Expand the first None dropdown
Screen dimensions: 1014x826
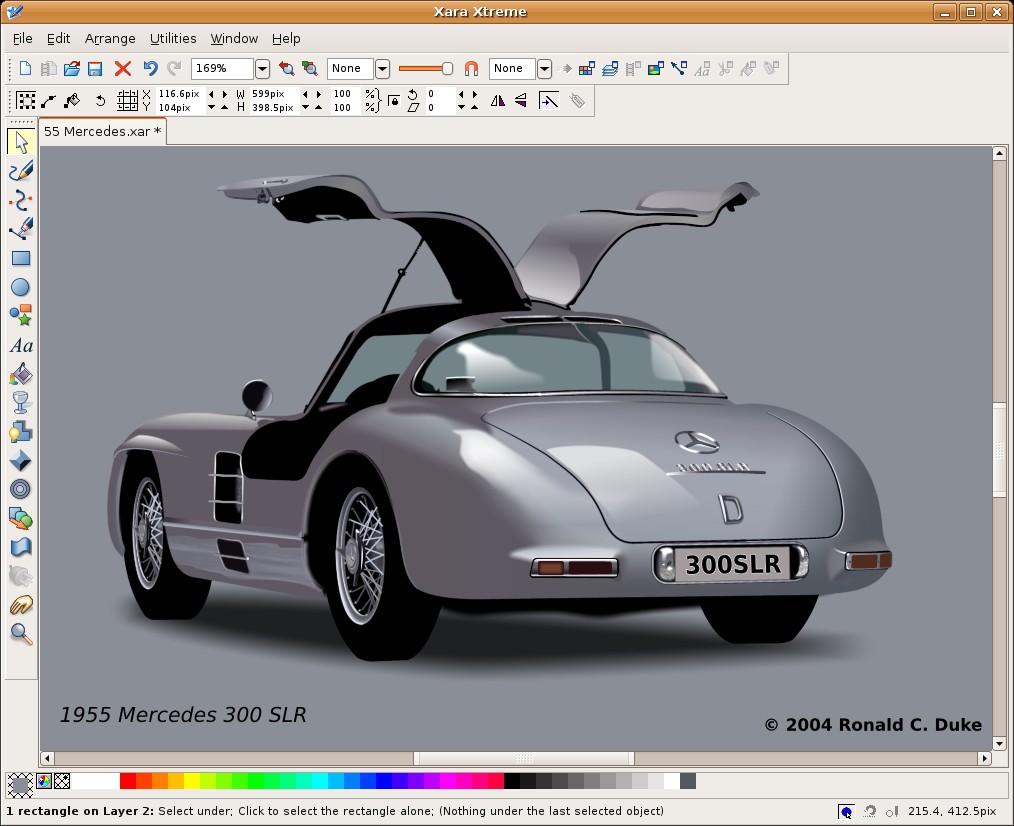(x=383, y=69)
